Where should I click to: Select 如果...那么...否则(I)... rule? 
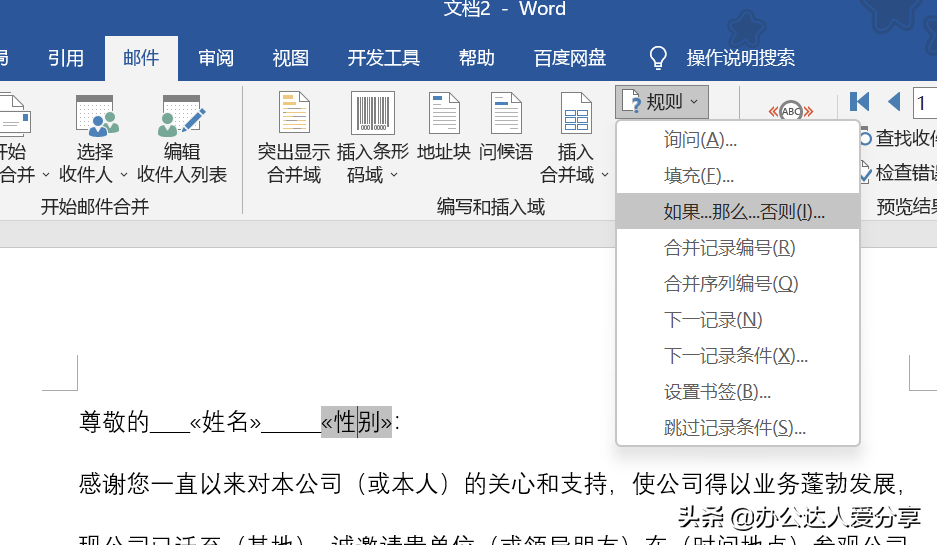coord(738,212)
